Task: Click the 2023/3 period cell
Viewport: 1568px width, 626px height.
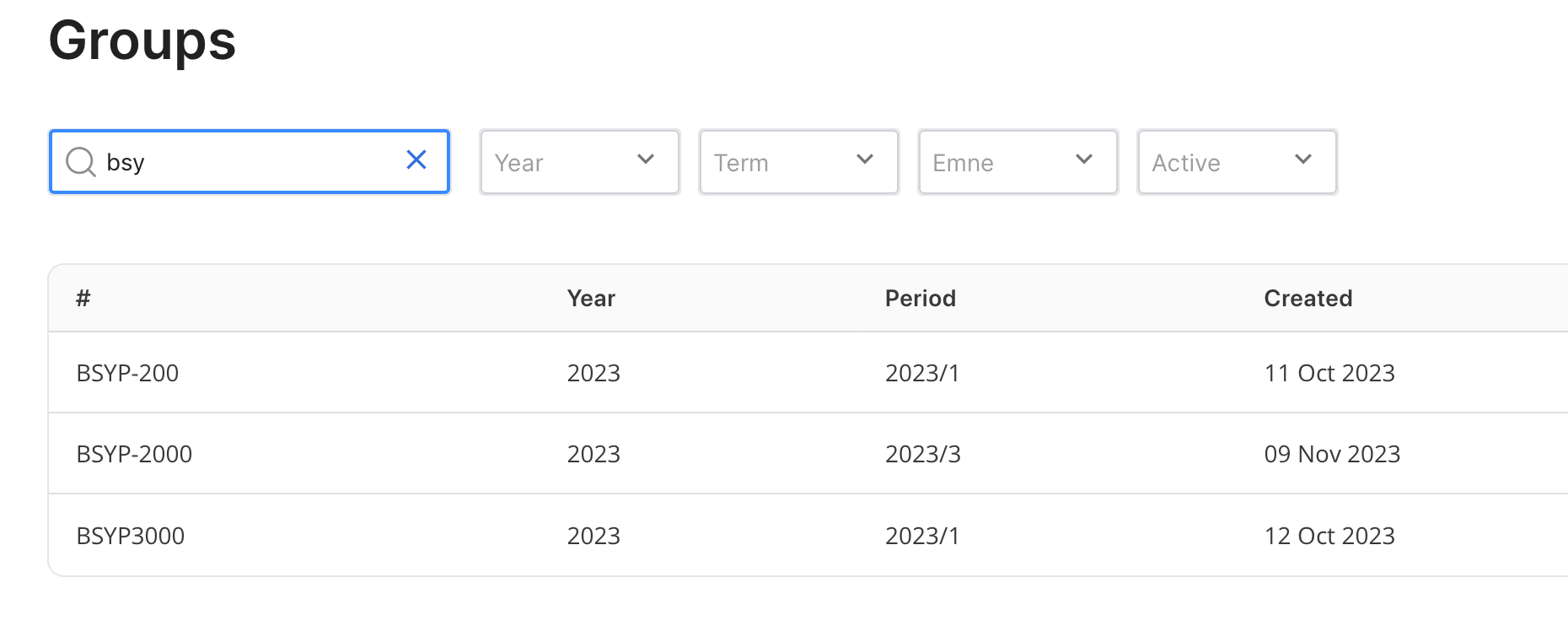Action: (x=922, y=454)
